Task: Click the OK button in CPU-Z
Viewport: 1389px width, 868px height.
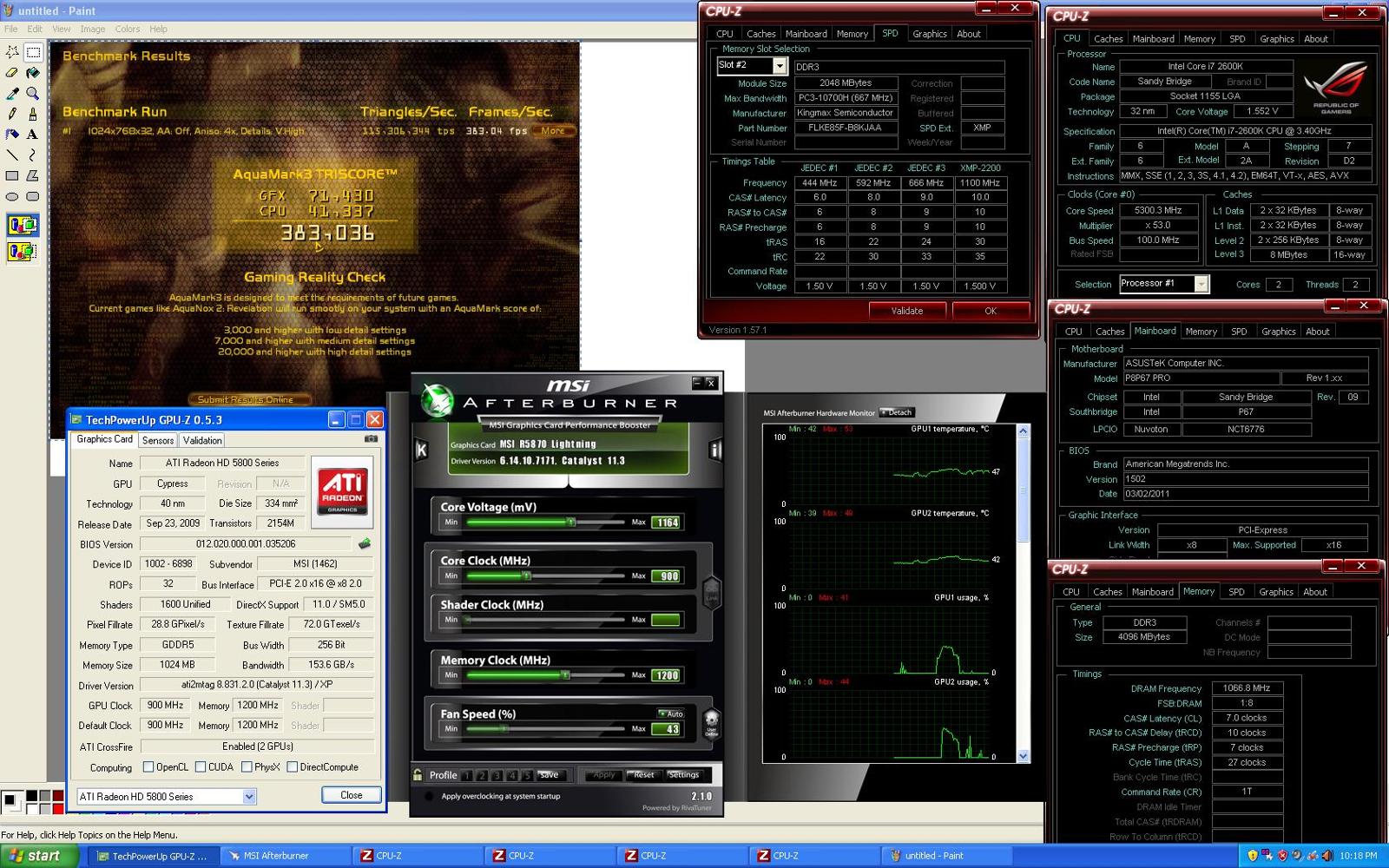Action: pos(991,311)
